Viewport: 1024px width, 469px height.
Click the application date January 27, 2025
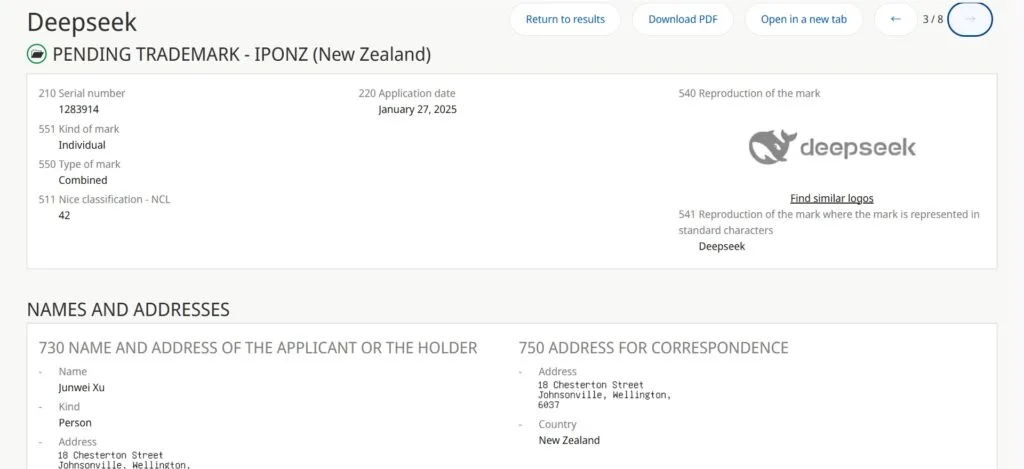(417, 109)
